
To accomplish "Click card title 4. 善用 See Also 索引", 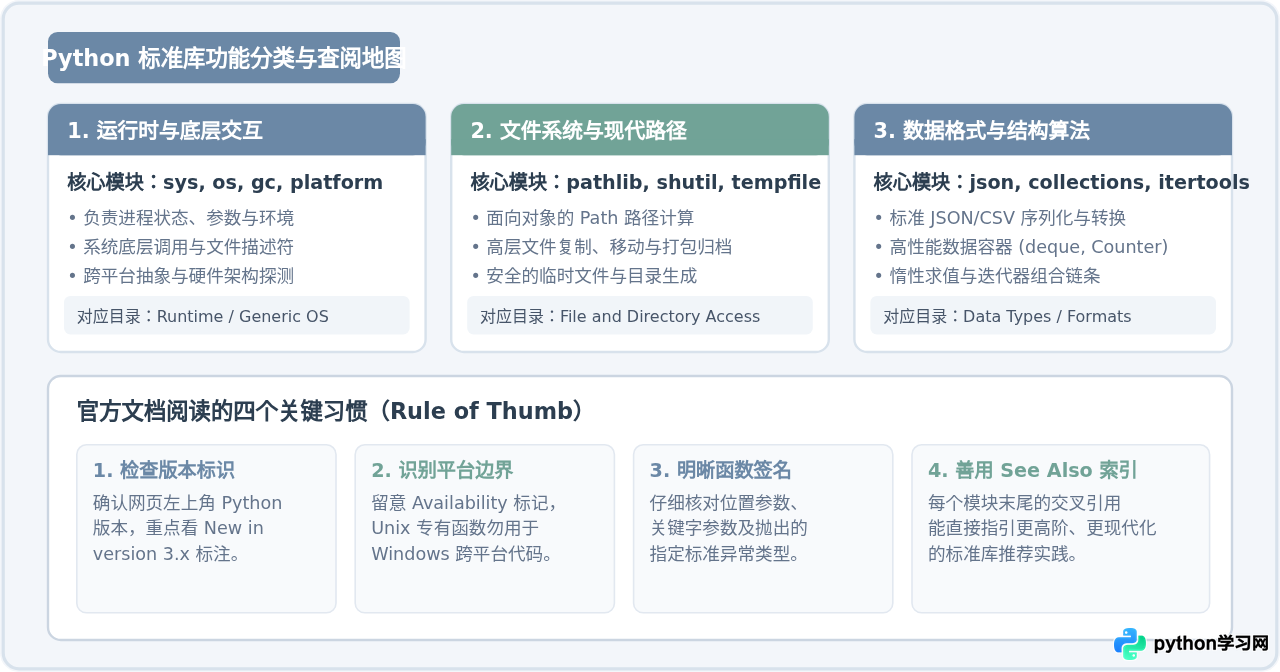I will (1033, 471).
